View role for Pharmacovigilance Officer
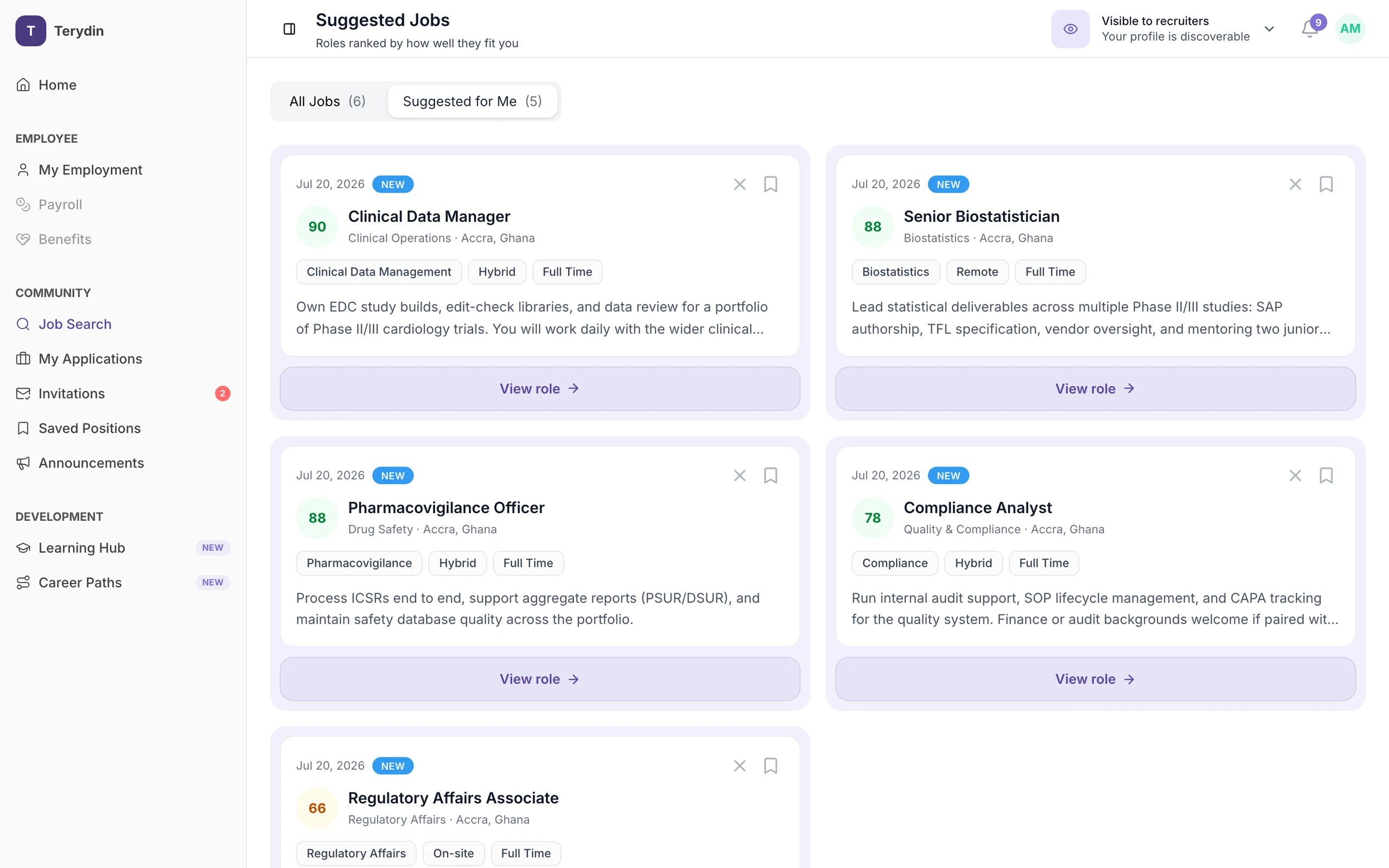This screenshot has height=868, width=1389. click(x=539, y=679)
